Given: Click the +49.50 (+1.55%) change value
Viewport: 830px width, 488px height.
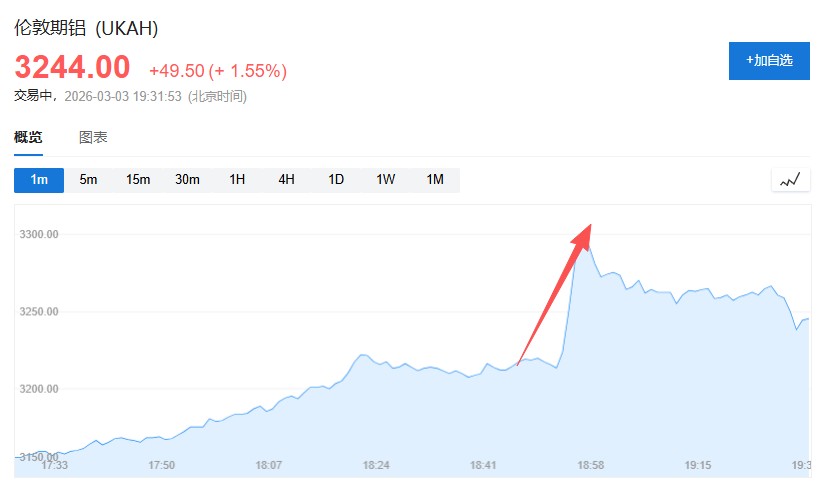Looking at the screenshot, I should (x=218, y=71).
